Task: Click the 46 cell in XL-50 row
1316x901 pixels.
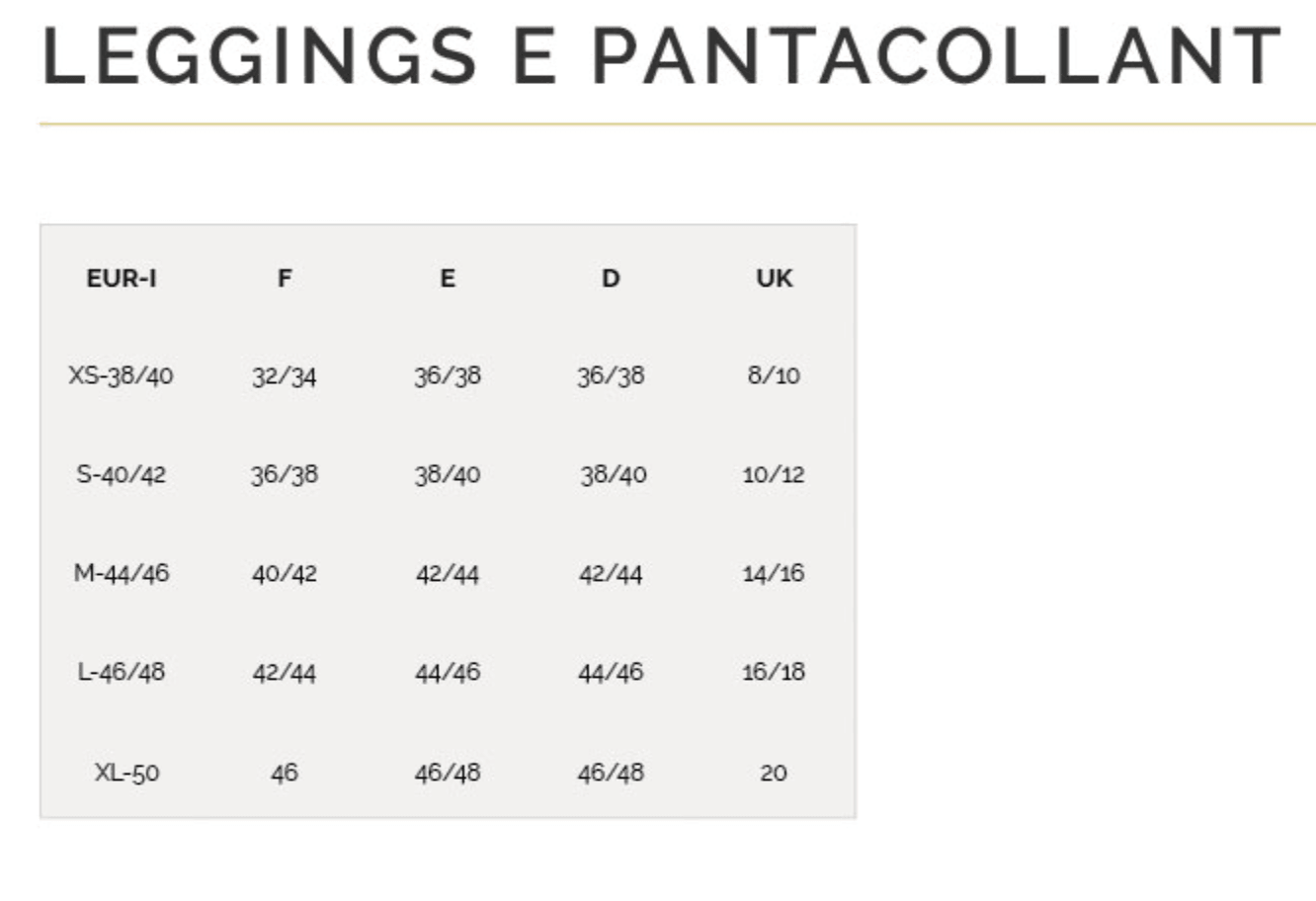Action: click(285, 773)
